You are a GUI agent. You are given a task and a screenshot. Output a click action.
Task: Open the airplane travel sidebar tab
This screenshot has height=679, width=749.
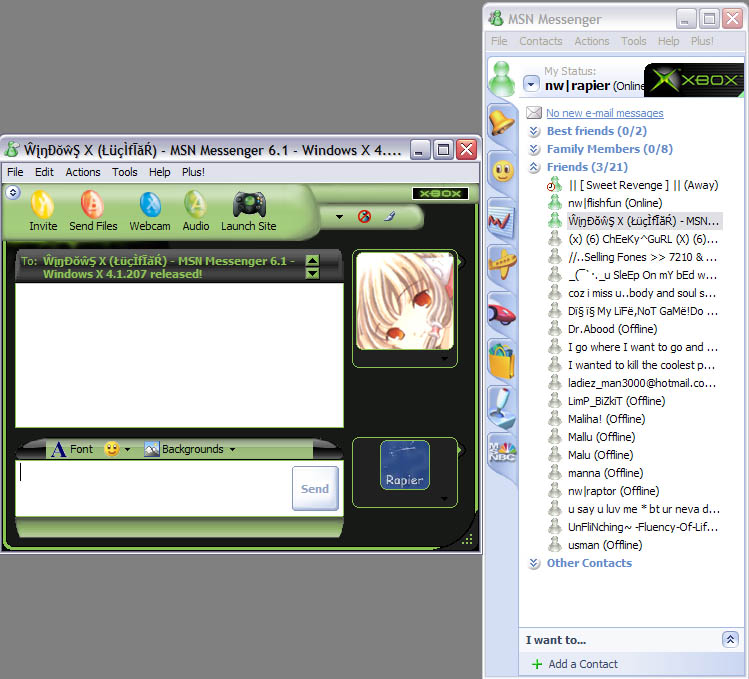502,264
